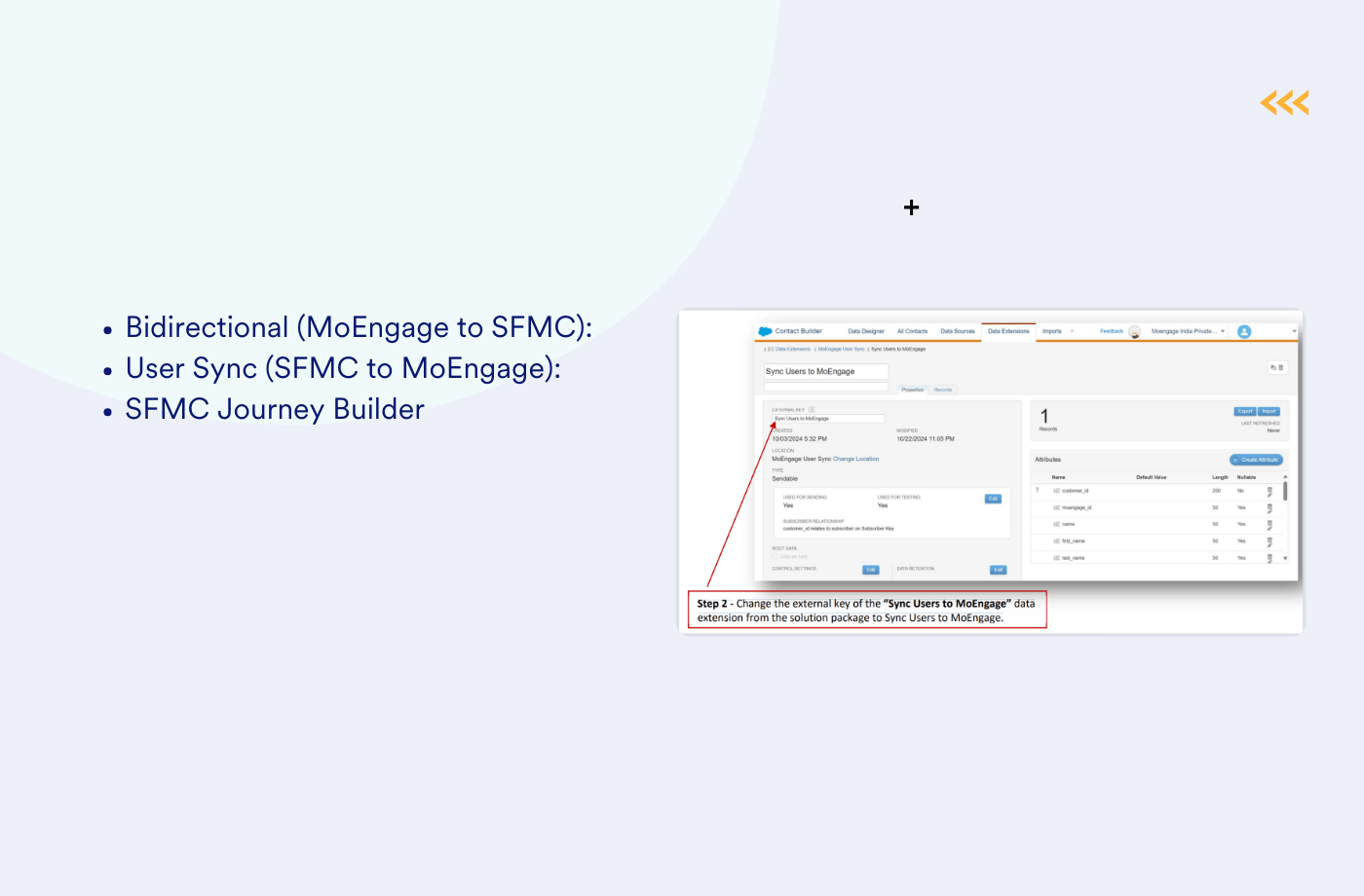Image resolution: width=1364 pixels, height=896 pixels.
Task: Click the Name column header
Action: [x=1058, y=477]
